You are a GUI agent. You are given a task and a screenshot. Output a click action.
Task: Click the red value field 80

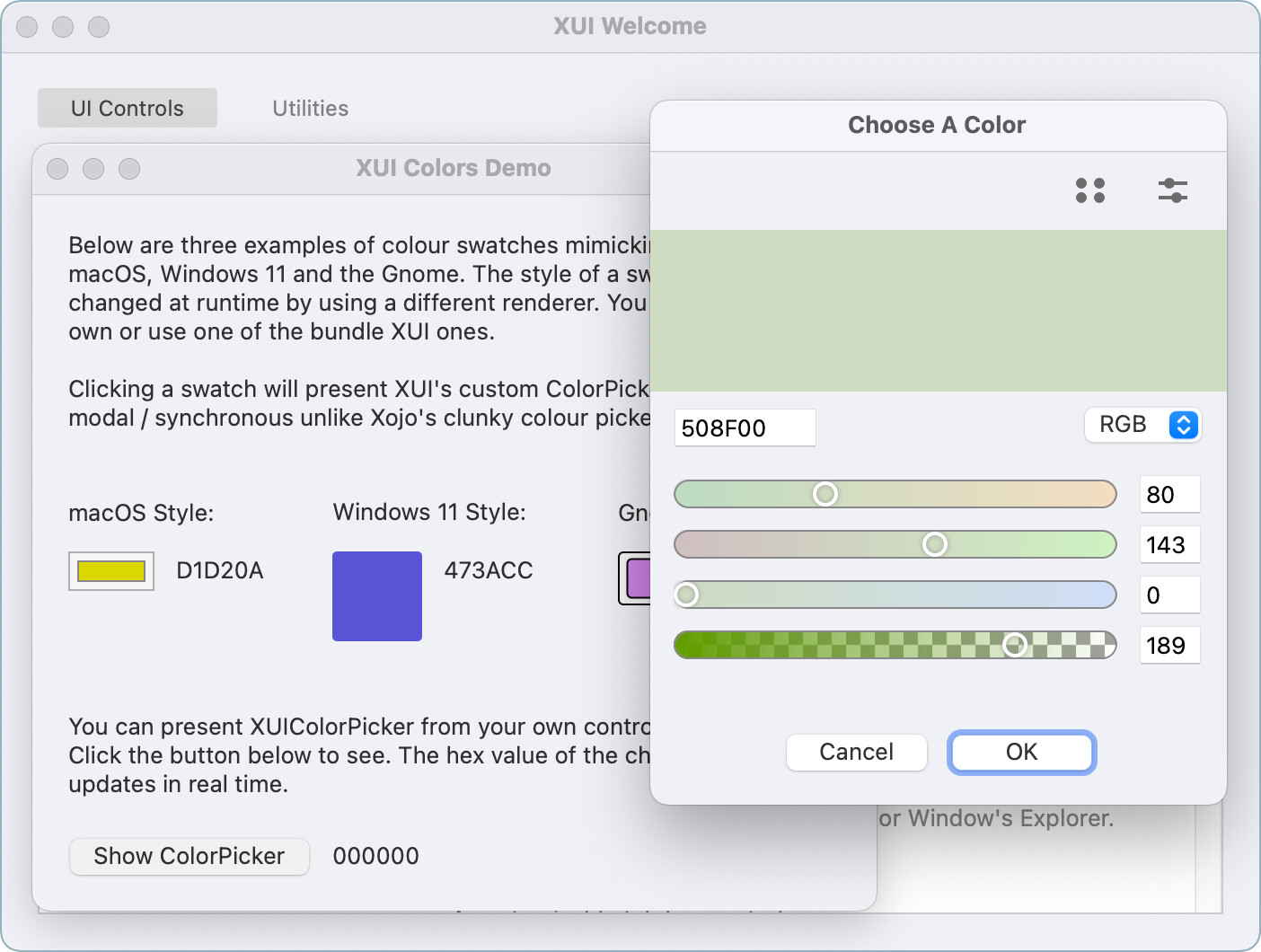(1169, 494)
